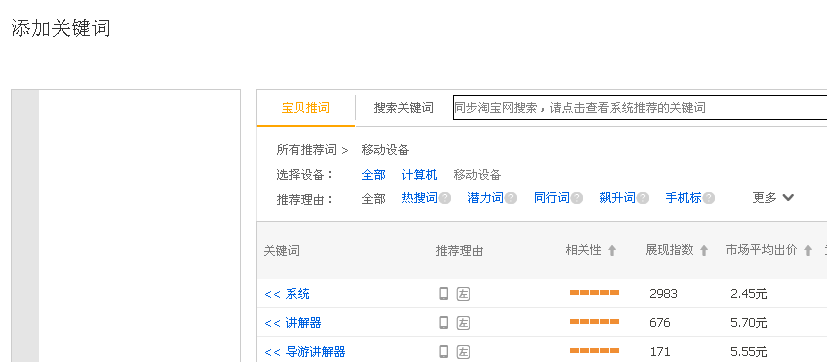Click 所有推荐词 breadcrumb
Viewport: 827px width, 362px height.
coord(306,150)
